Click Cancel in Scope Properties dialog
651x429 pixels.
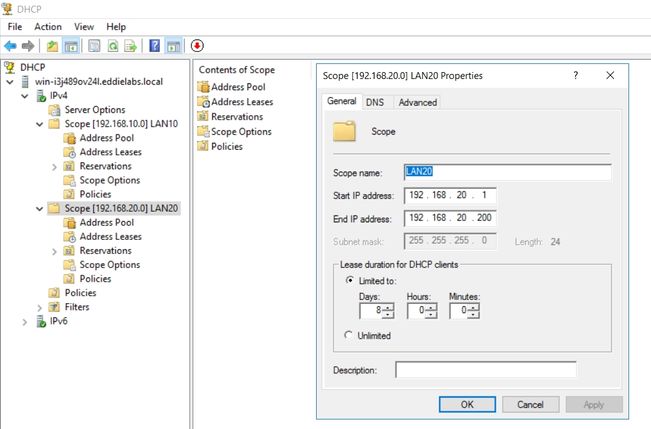(531, 404)
